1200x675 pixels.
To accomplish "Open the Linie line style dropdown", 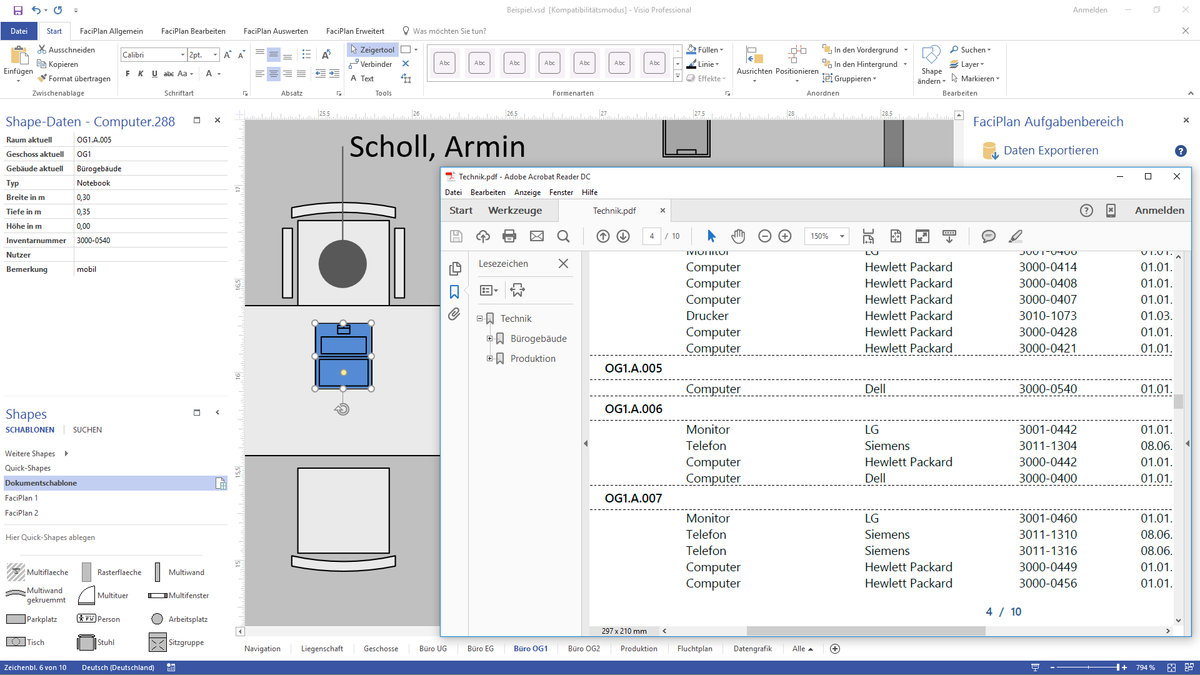I will pyautogui.click(x=703, y=64).
